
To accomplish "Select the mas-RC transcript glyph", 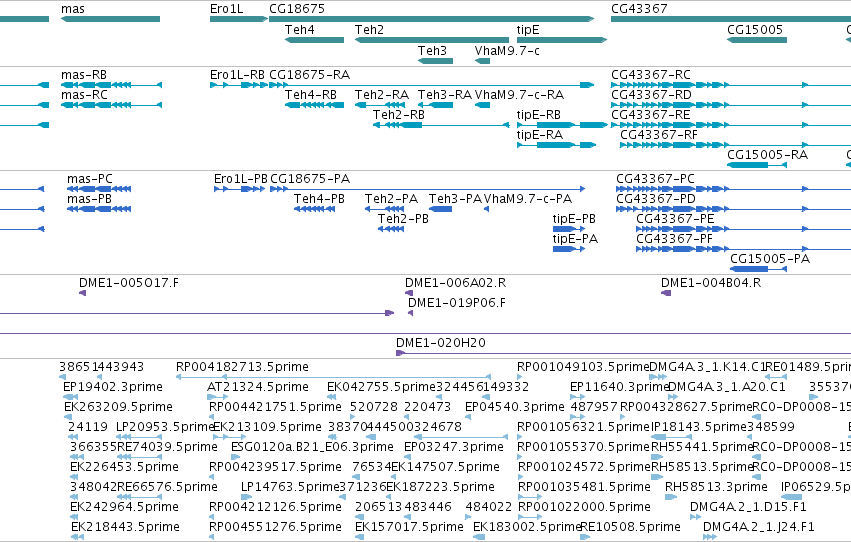I will pyautogui.click(x=111, y=105).
